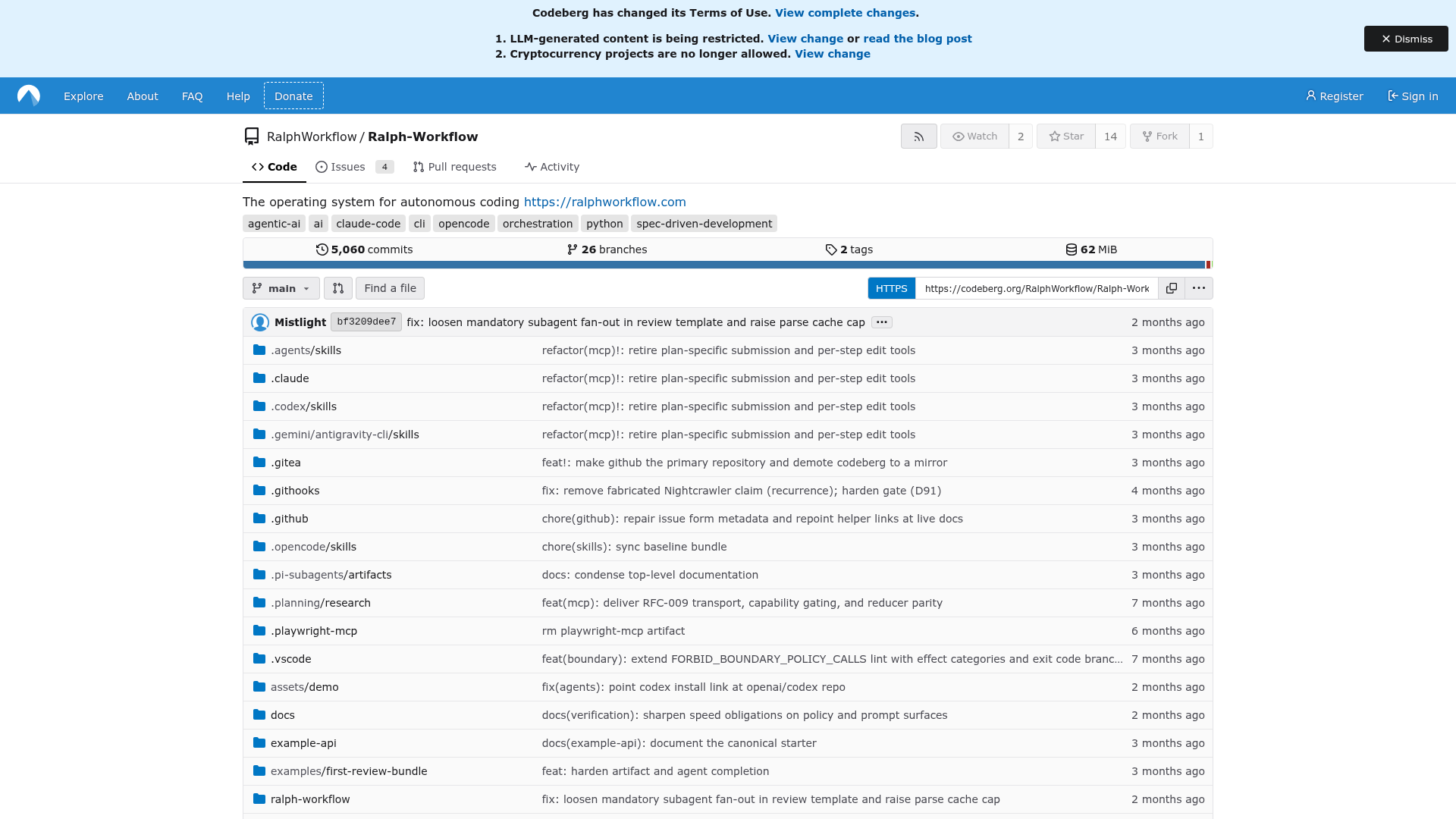Screen dimensions: 1456x819
Task: Open the ralphworkflow.com link
Action: click(604, 202)
